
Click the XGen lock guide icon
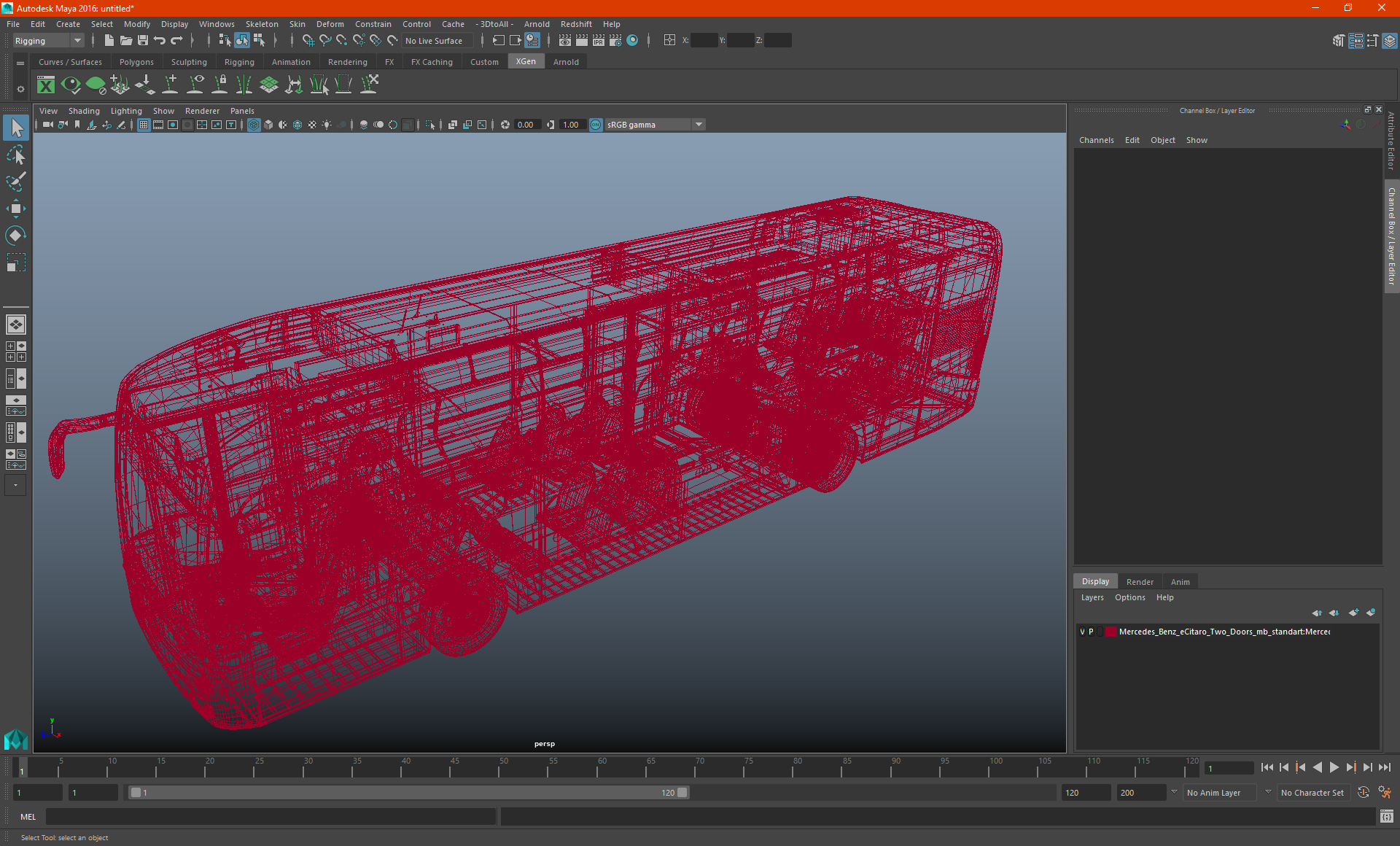coord(219,85)
